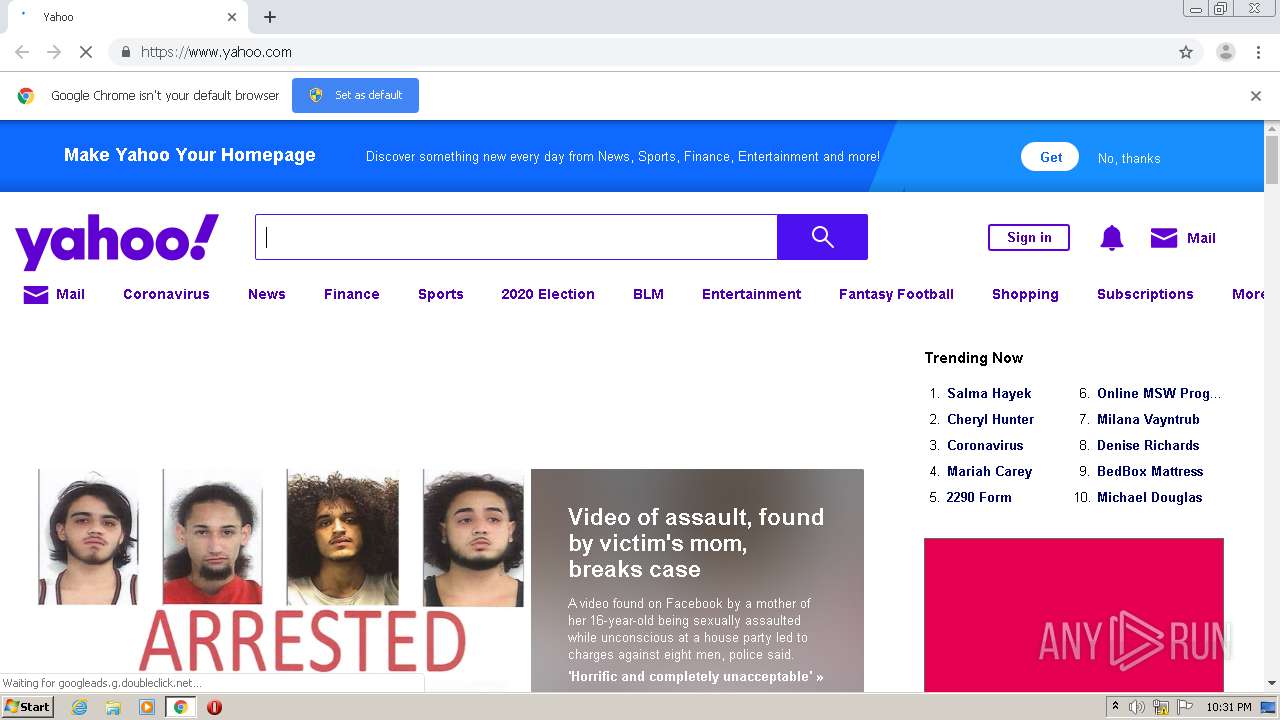Viewport: 1280px width, 720px height.
Task: Open trending topic BedBox Mattress
Action: point(1150,471)
